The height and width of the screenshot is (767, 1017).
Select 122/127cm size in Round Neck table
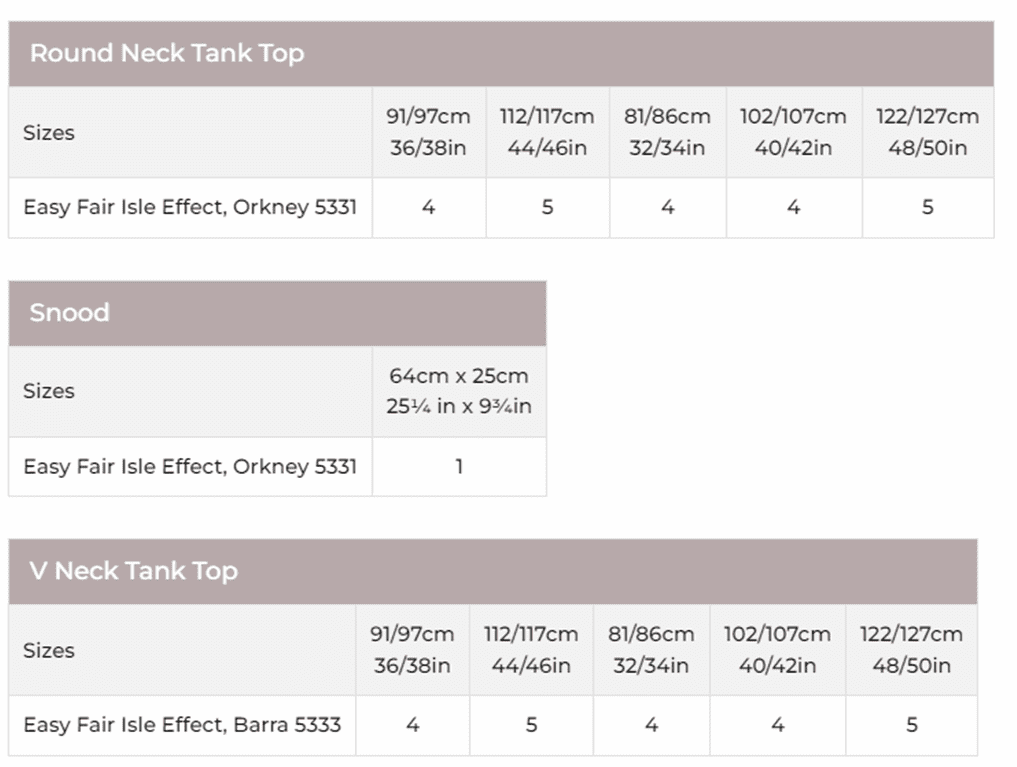[927, 132]
